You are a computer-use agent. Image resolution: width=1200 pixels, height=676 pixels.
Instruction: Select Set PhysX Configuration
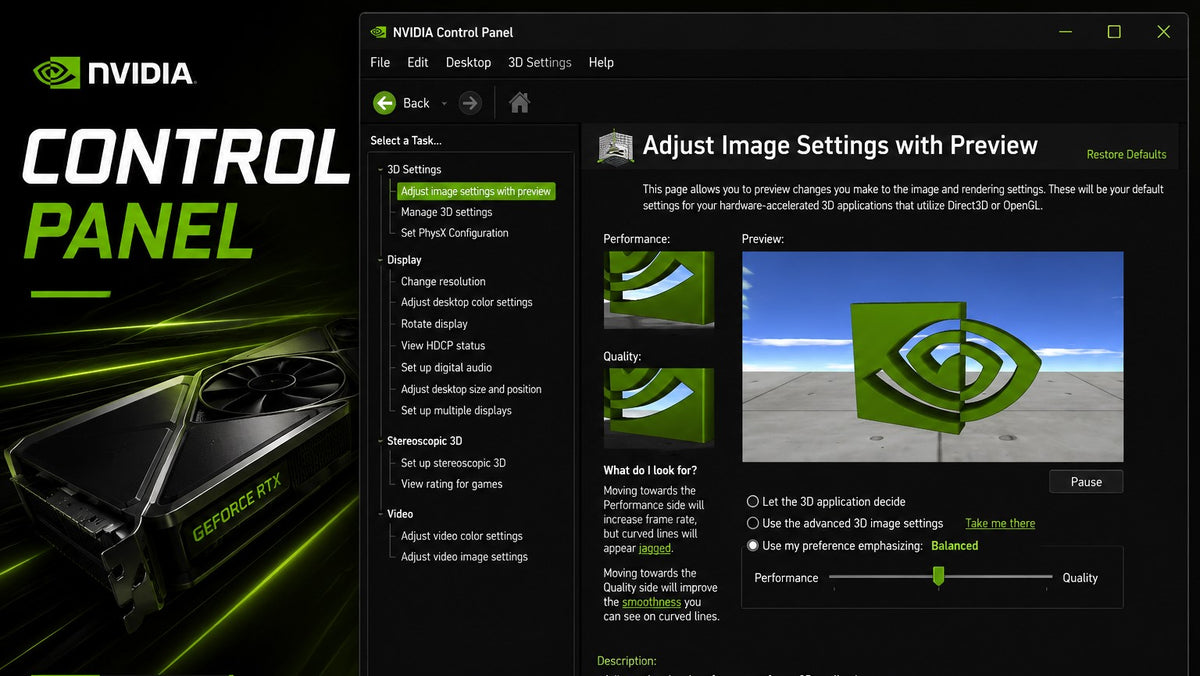point(454,233)
